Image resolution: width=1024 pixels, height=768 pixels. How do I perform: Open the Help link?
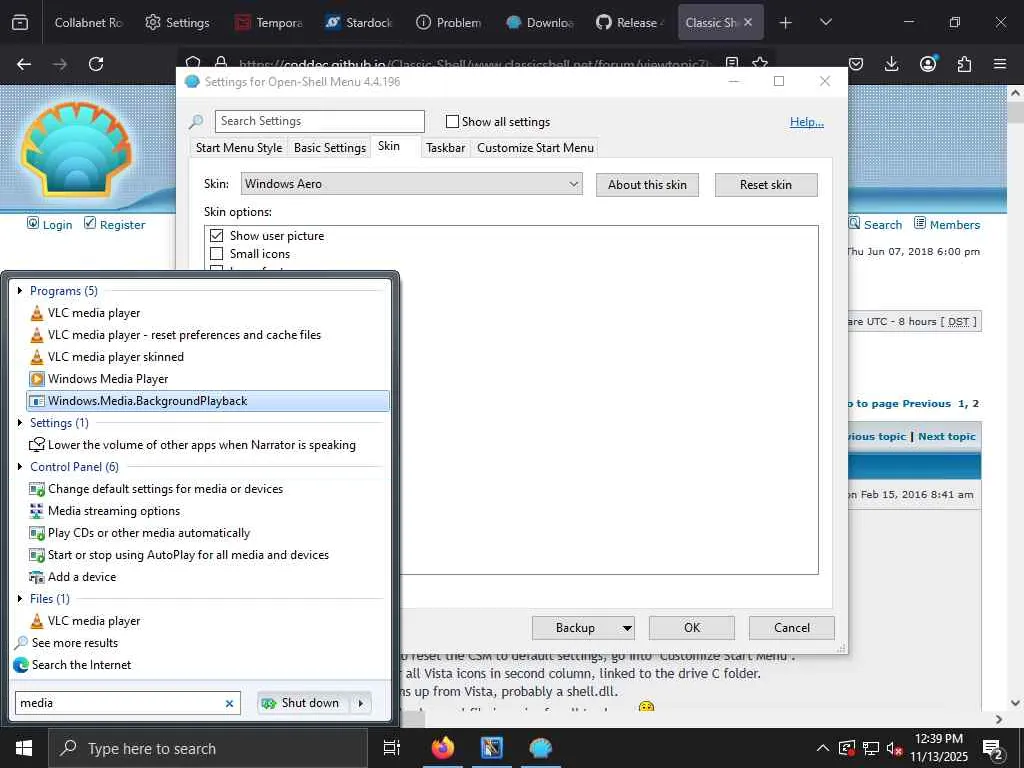pos(807,121)
